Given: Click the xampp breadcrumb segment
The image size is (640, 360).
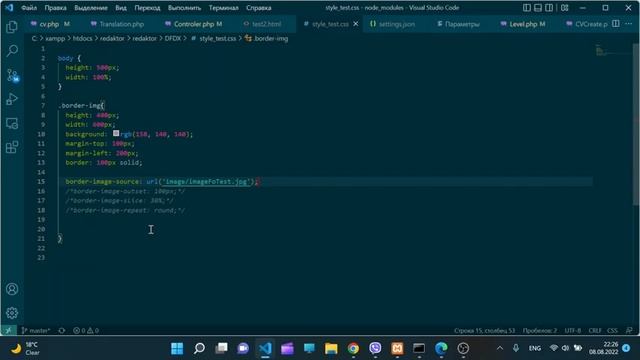Looking at the screenshot, I should (x=55, y=38).
